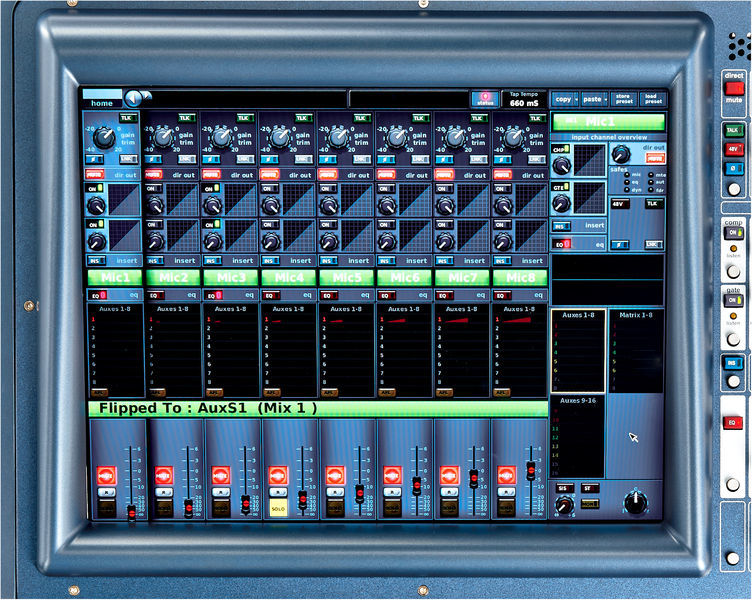
Task: Click the load preset button
Action: [651, 99]
